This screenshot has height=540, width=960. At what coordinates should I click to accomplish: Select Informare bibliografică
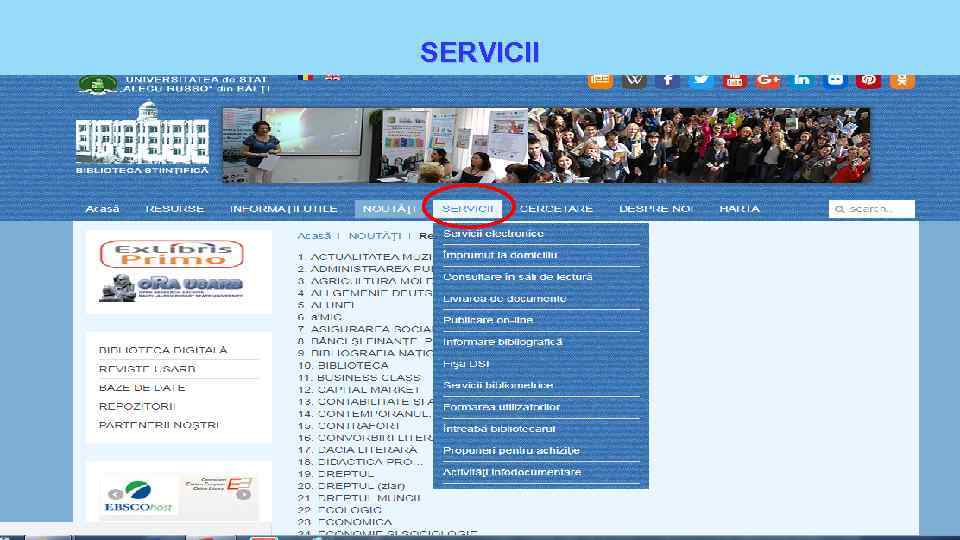pyautogui.click(x=503, y=342)
